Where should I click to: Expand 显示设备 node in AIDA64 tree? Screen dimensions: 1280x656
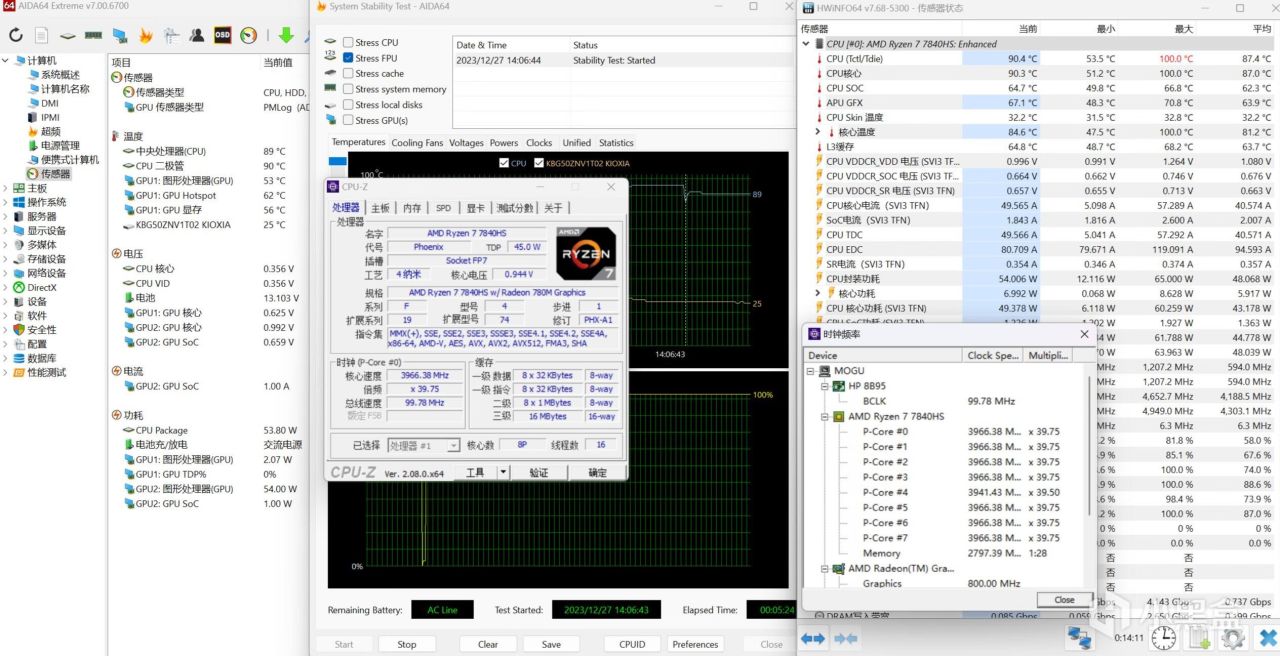[x=7, y=230]
